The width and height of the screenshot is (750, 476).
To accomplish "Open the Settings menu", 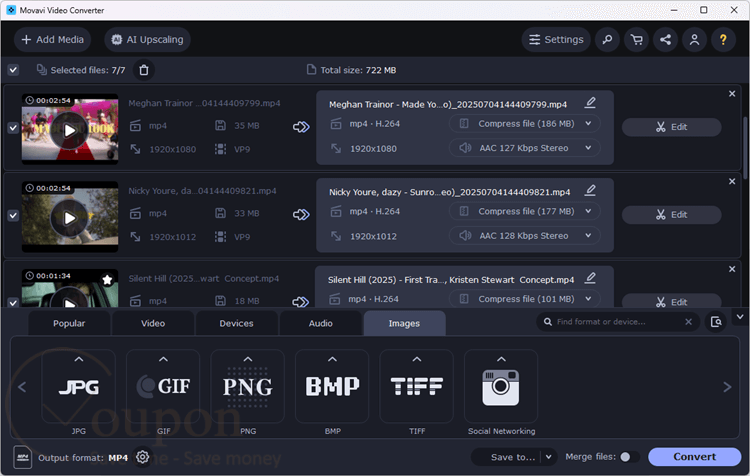I will (x=556, y=40).
